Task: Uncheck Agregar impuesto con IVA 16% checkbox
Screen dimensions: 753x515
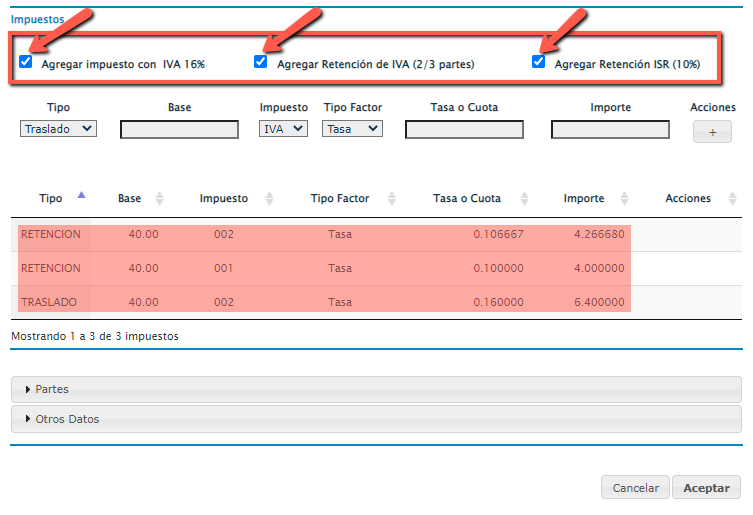Action: tap(26, 62)
